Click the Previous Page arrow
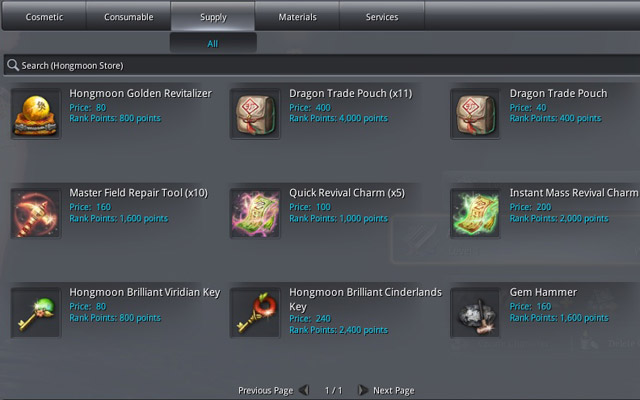 click(304, 390)
